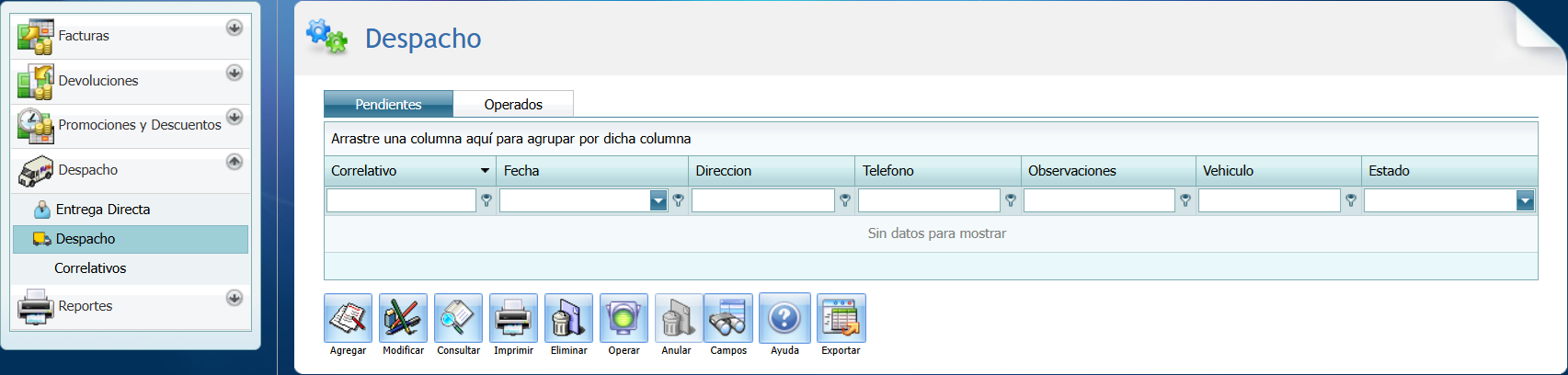Click the Promociones y Descuentos clock icon
Screen dimensions: 1568x375
tap(36, 125)
